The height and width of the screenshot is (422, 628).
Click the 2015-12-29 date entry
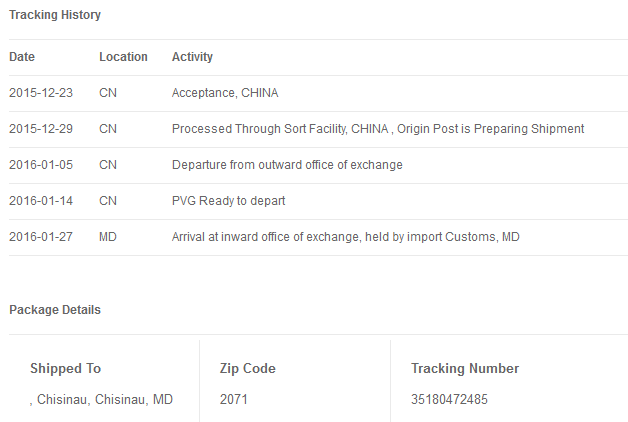click(41, 129)
